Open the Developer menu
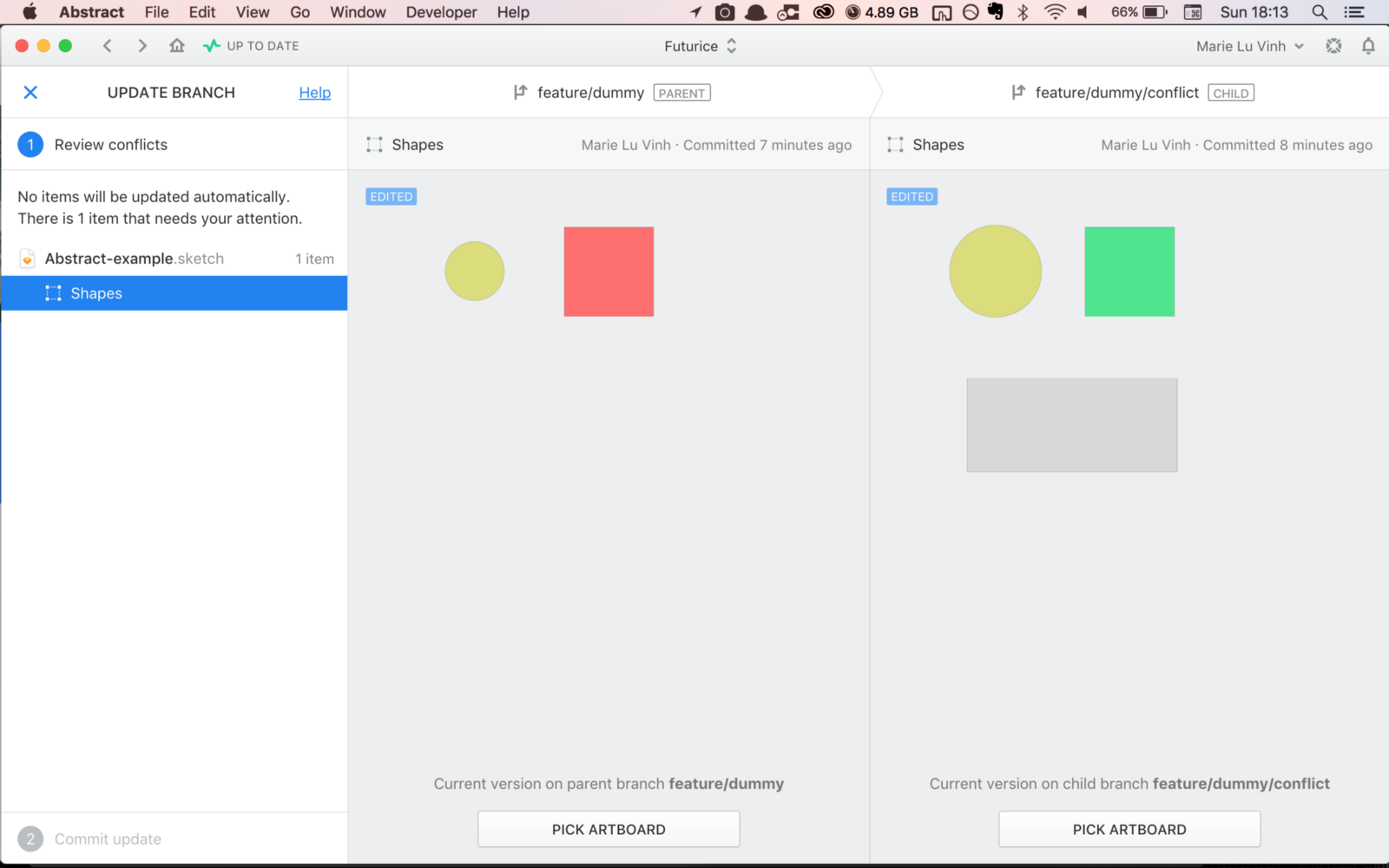This screenshot has height=868, width=1389. 441,12
